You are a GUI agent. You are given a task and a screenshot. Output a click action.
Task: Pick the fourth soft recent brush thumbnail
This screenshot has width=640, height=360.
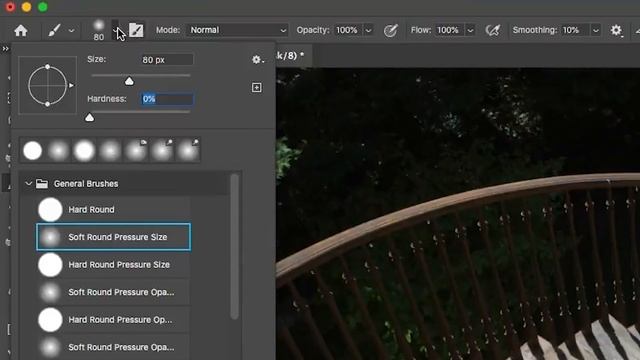[110, 150]
